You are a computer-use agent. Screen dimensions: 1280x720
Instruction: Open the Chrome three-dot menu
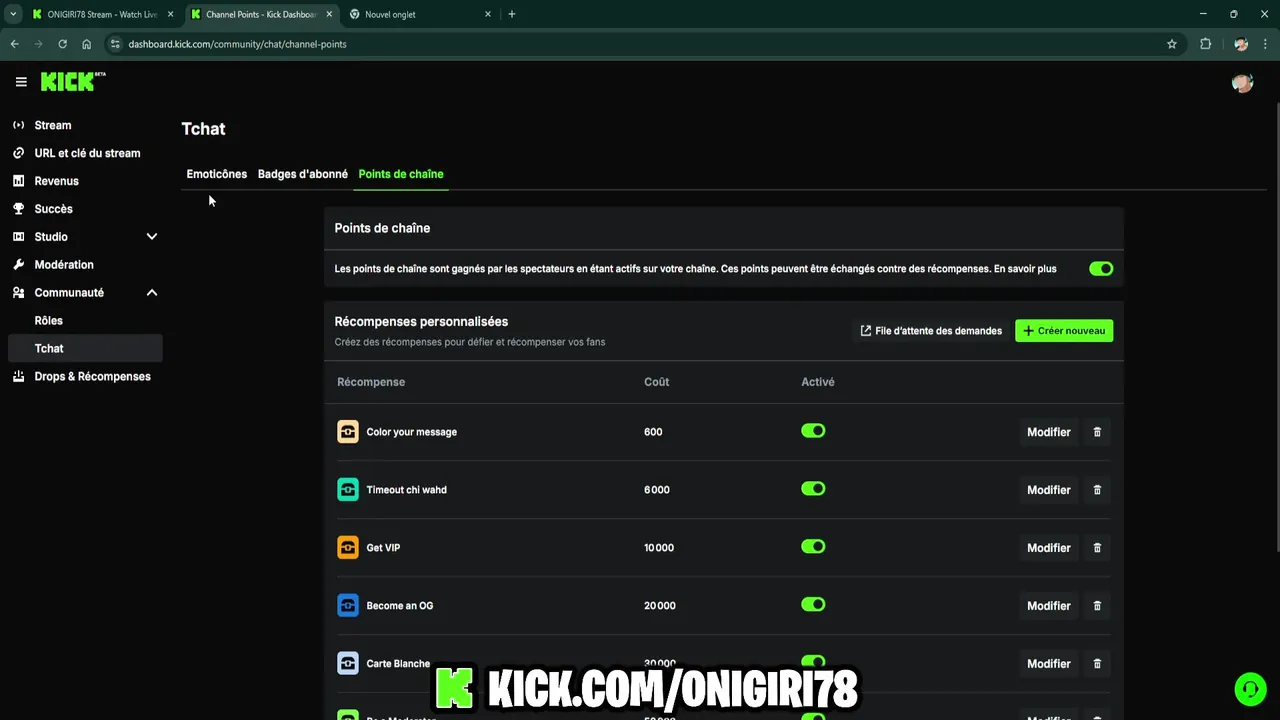point(1266,44)
